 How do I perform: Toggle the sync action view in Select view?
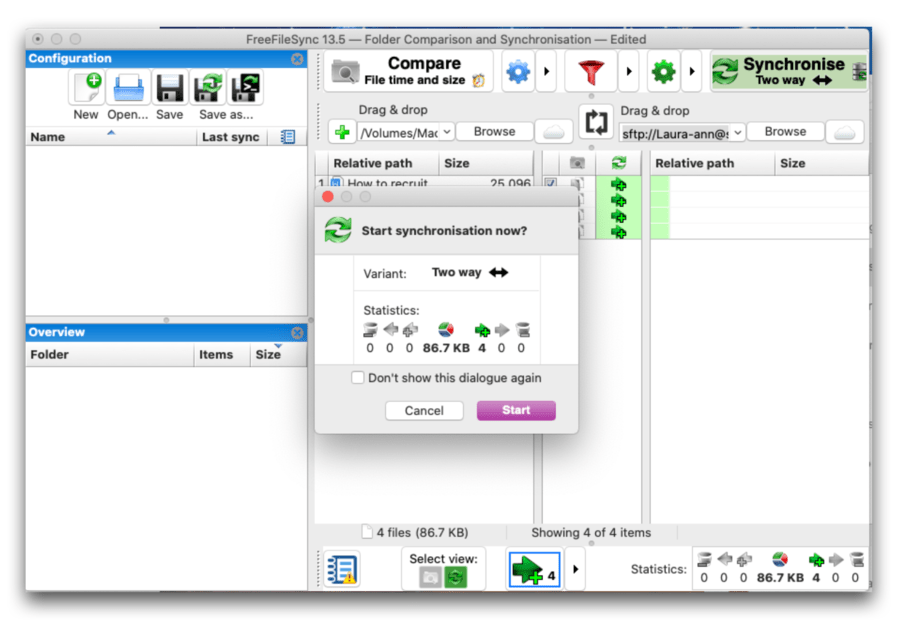click(x=458, y=577)
